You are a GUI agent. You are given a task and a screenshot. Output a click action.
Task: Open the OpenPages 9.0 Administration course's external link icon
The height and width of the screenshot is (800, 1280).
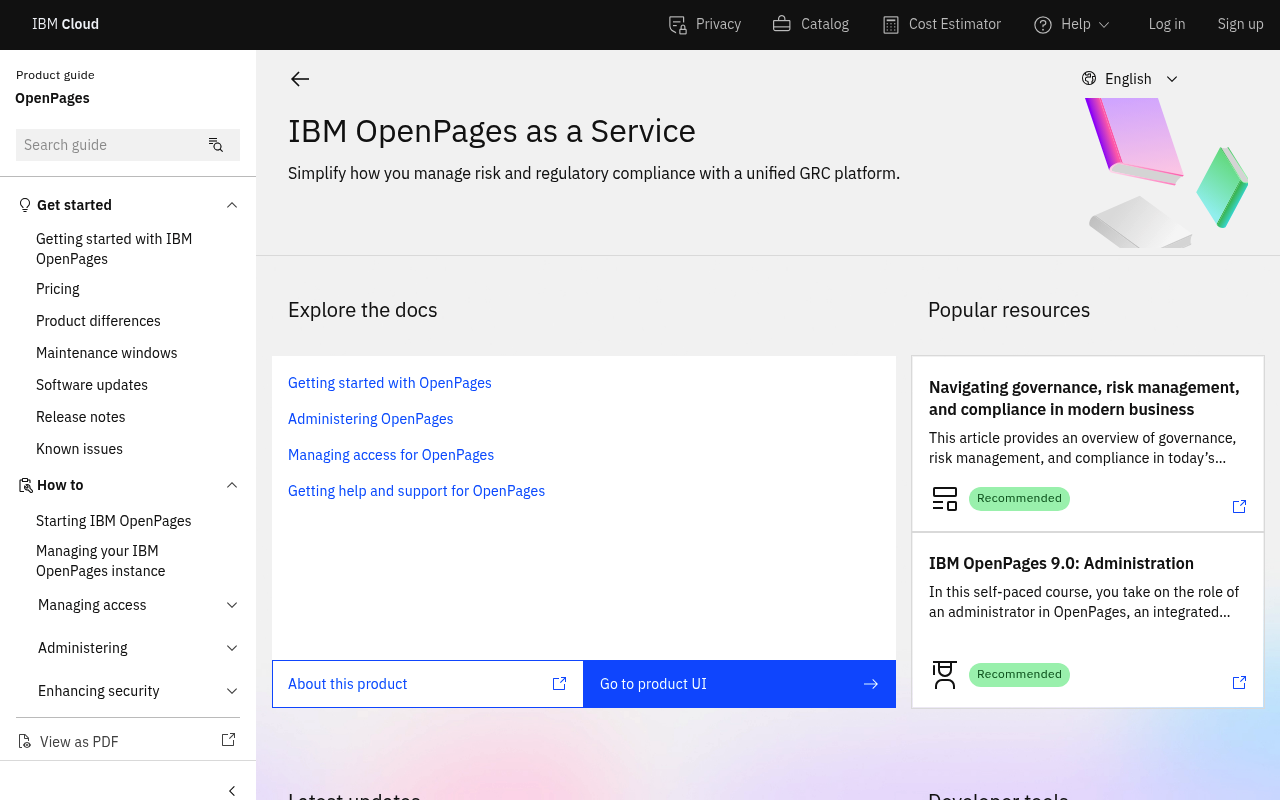point(1239,683)
